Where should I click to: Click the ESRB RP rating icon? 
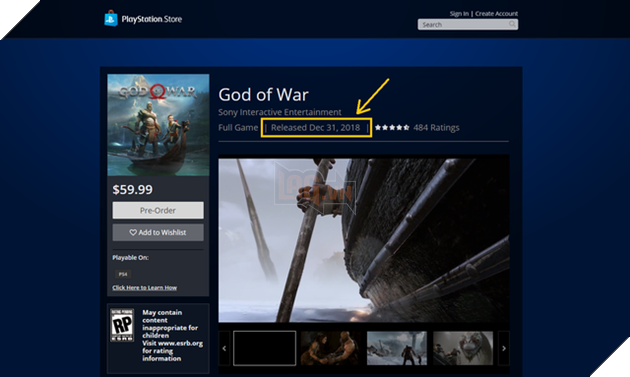tap(122, 325)
